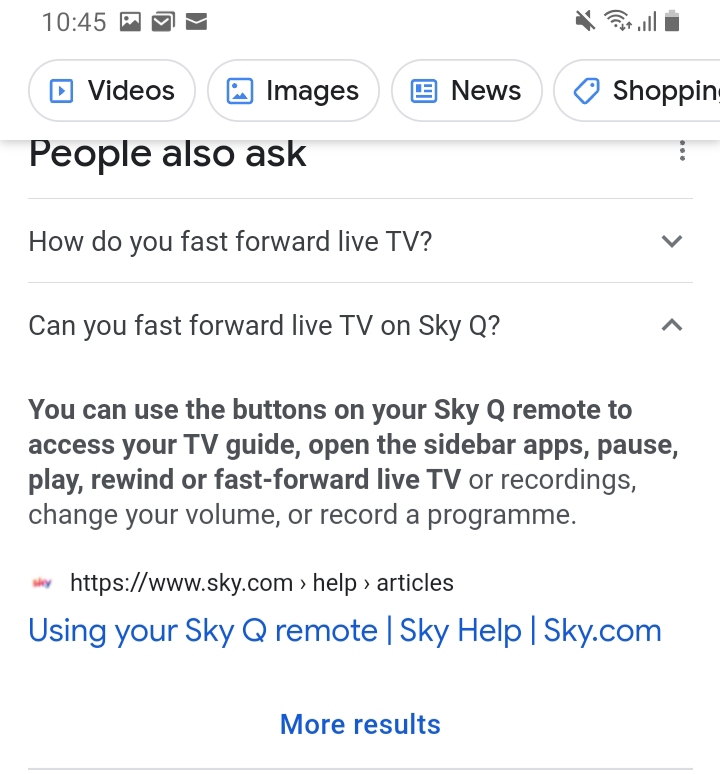
Task: Tap the "People also ask" heading
Action: click(168, 154)
